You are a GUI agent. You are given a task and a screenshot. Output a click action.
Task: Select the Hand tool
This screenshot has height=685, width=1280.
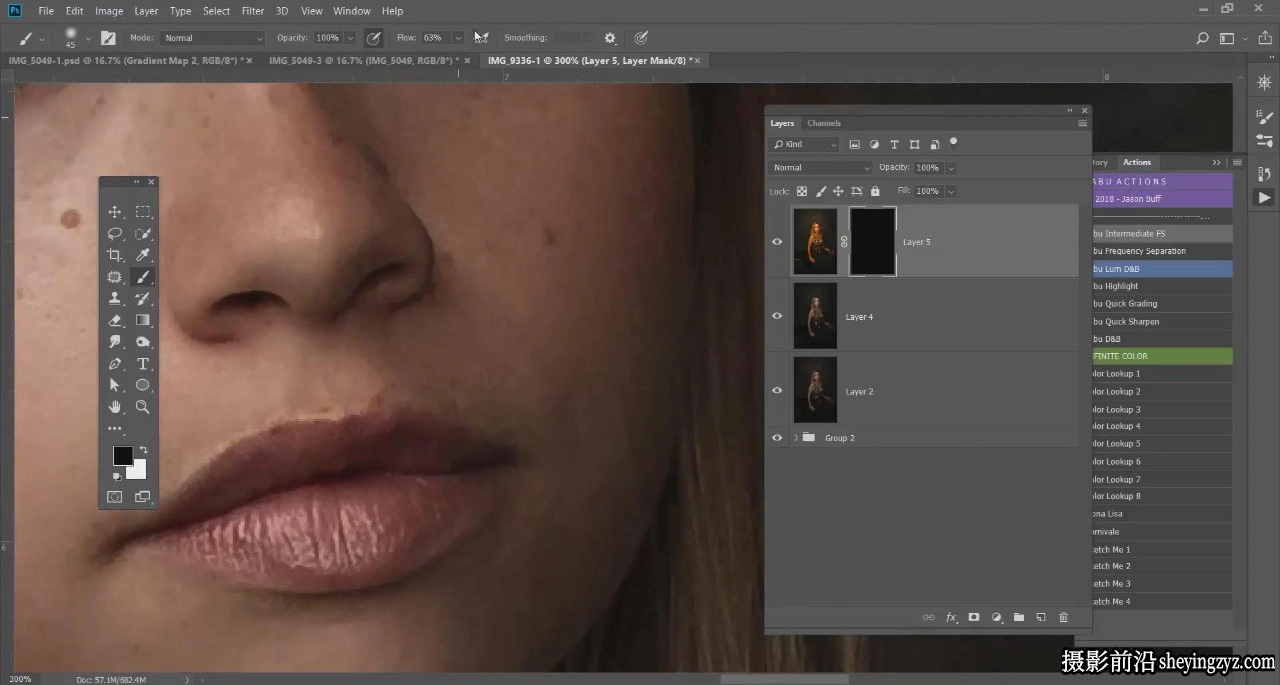(115, 407)
